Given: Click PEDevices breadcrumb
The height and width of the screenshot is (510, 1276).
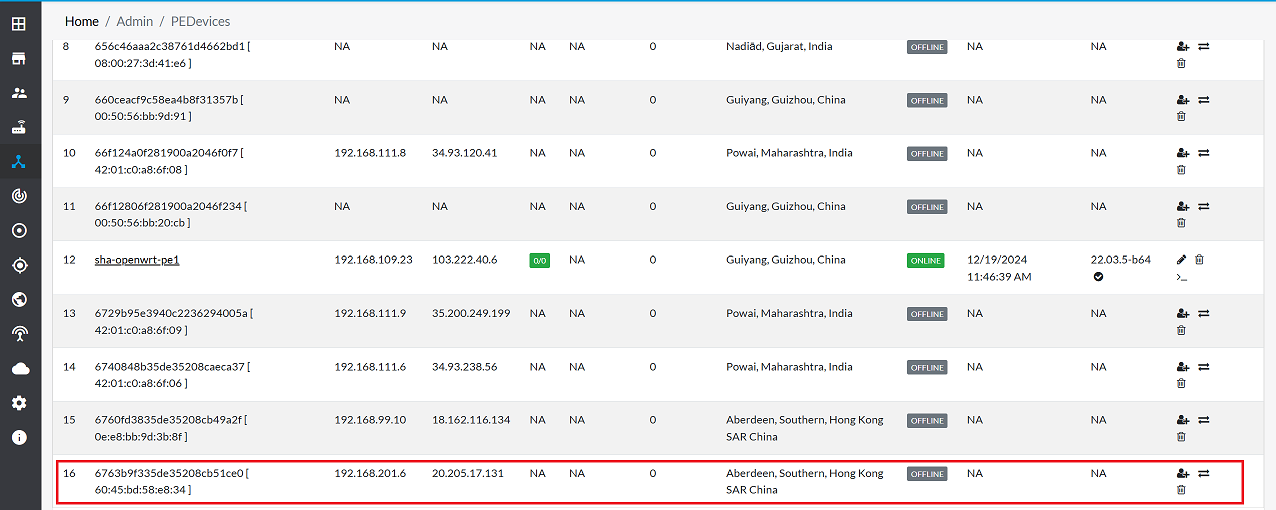Looking at the screenshot, I should 201,21.
